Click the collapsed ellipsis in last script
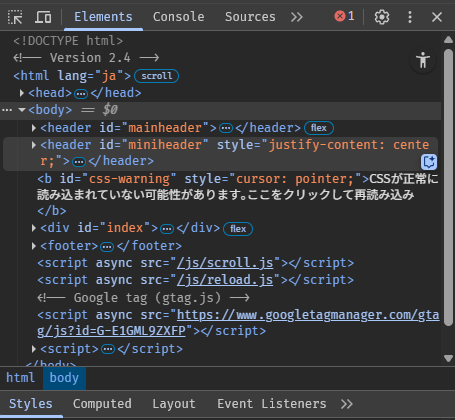 point(108,349)
